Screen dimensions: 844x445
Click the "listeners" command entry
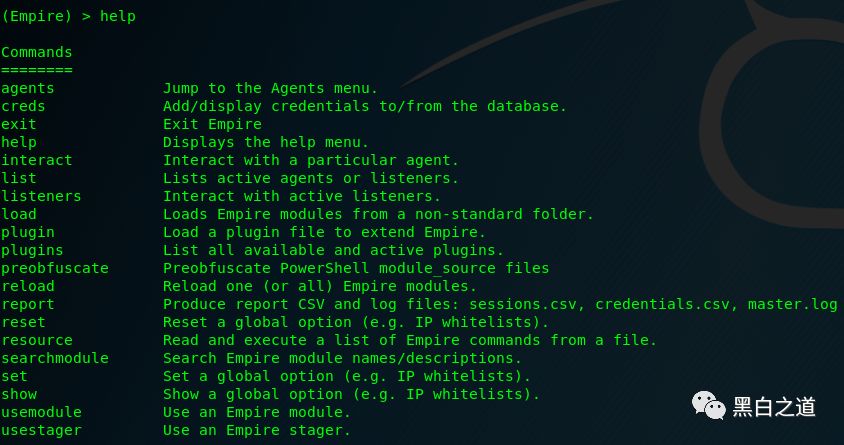(41, 196)
